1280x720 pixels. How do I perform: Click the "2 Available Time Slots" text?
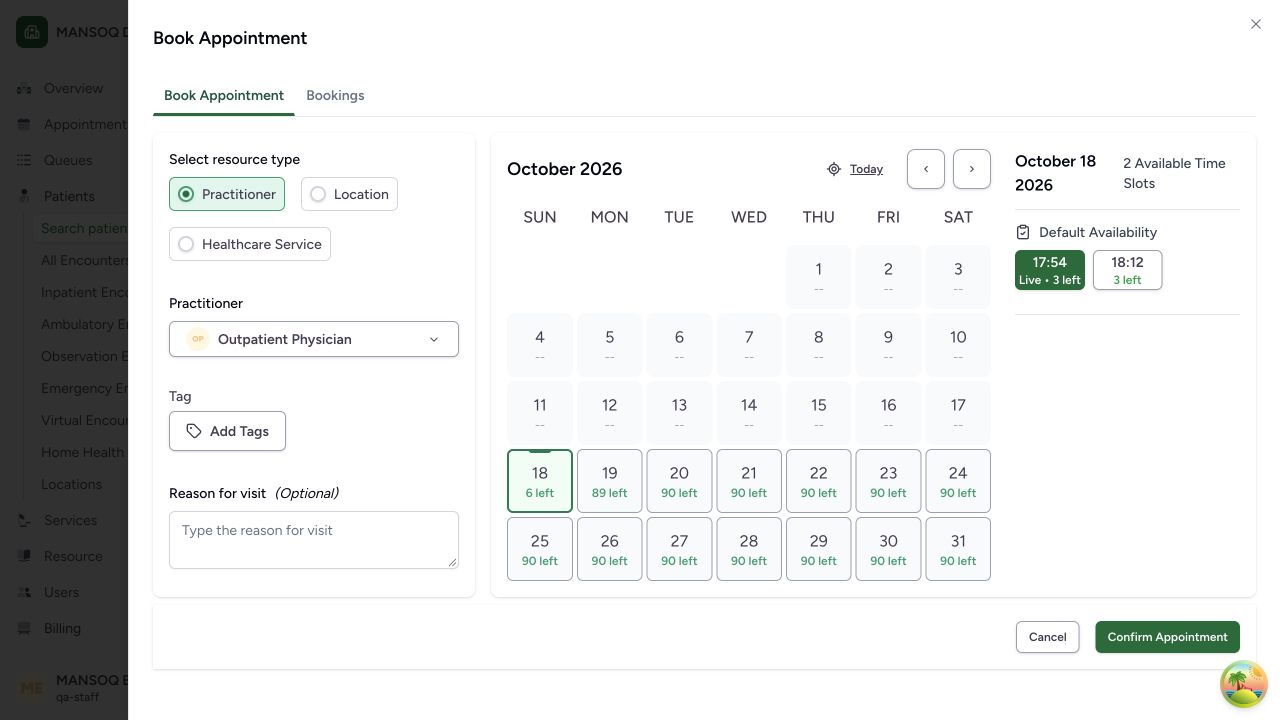[x=1174, y=173]
